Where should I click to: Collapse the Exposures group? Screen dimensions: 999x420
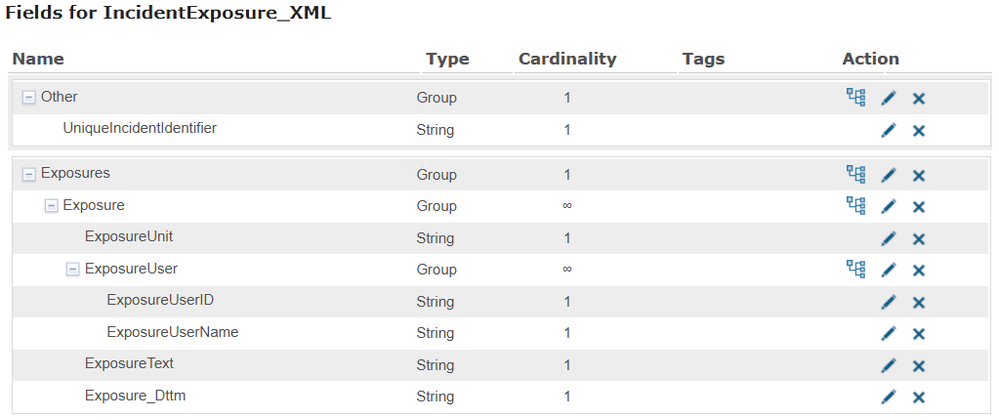[28, 174]
